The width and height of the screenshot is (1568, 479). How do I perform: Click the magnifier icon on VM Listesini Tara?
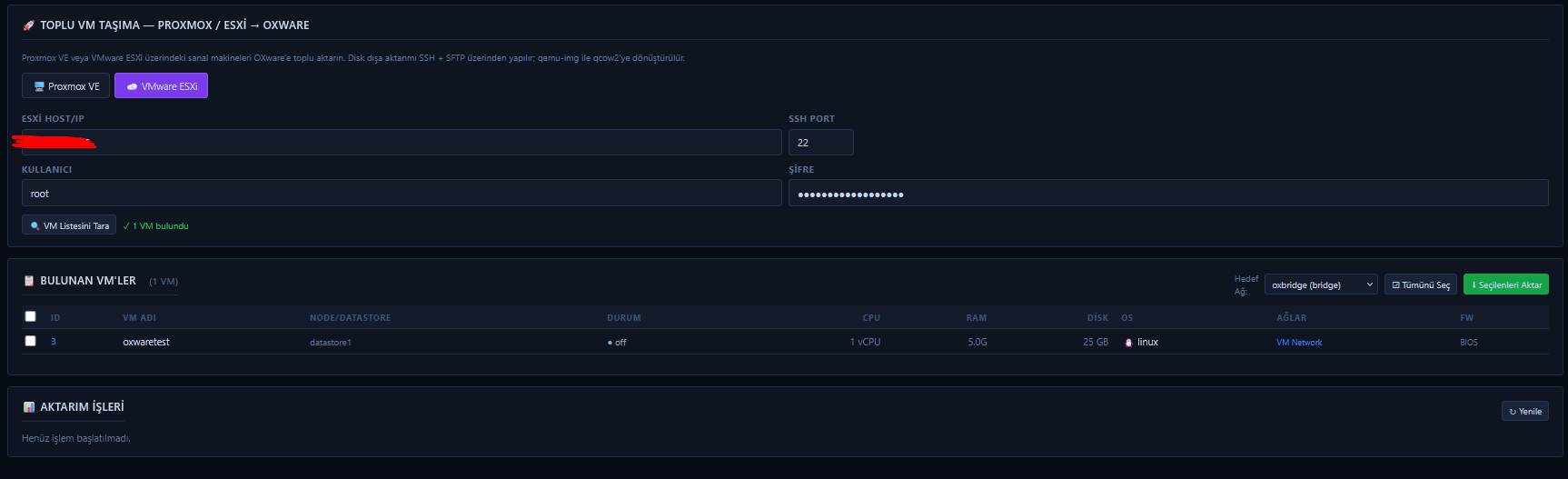click(x=35, y=225)
